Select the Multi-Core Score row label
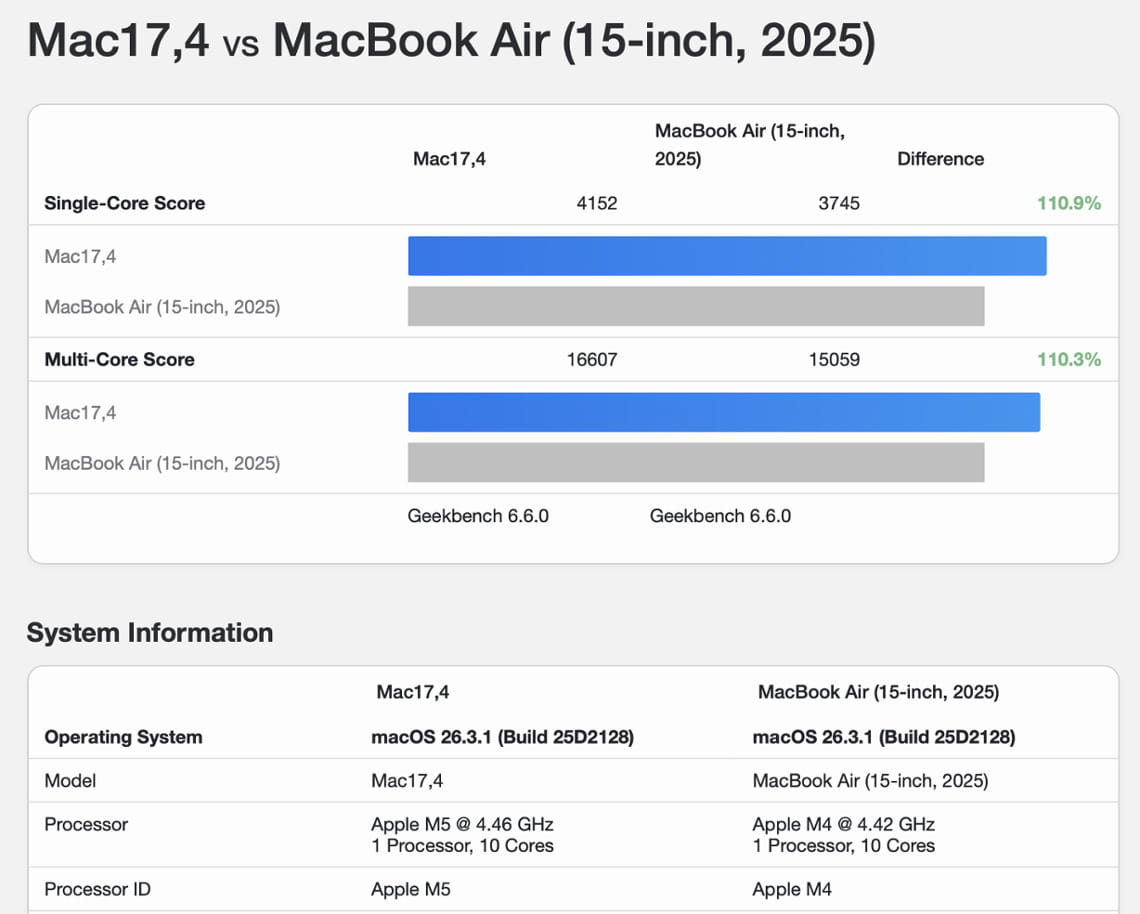Screen dimensions: 1140x914 119,359
